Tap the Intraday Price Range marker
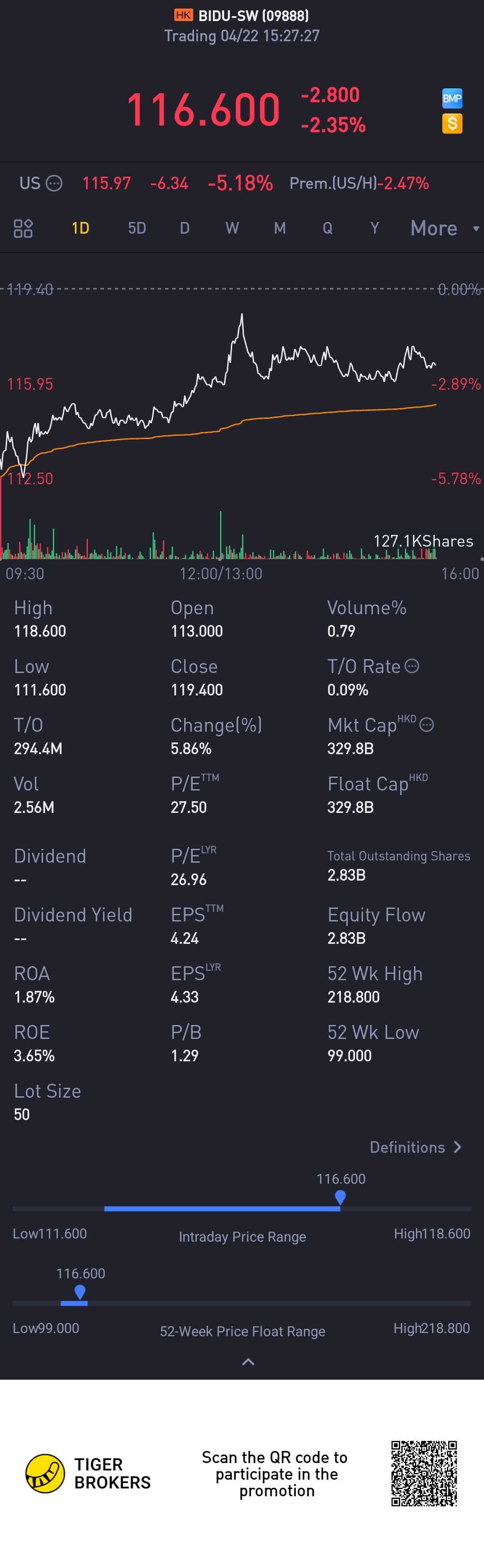484x1568 pixels. (x=341, y=1197)
